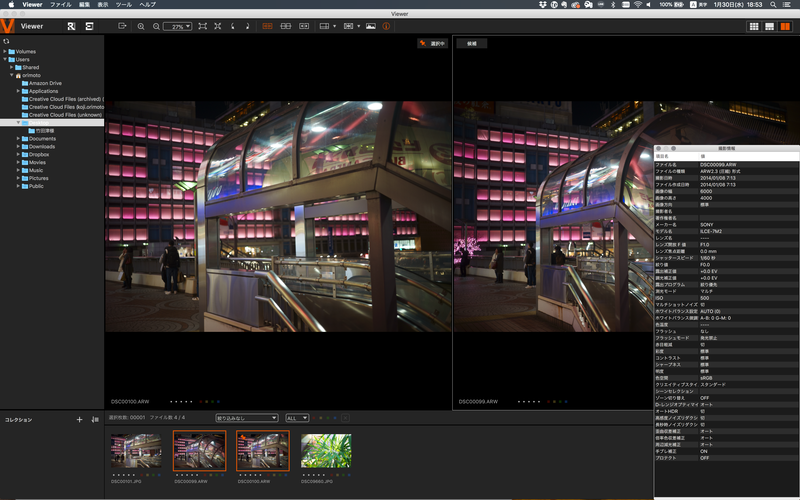Expand the Documents folder

click(18, 139)
